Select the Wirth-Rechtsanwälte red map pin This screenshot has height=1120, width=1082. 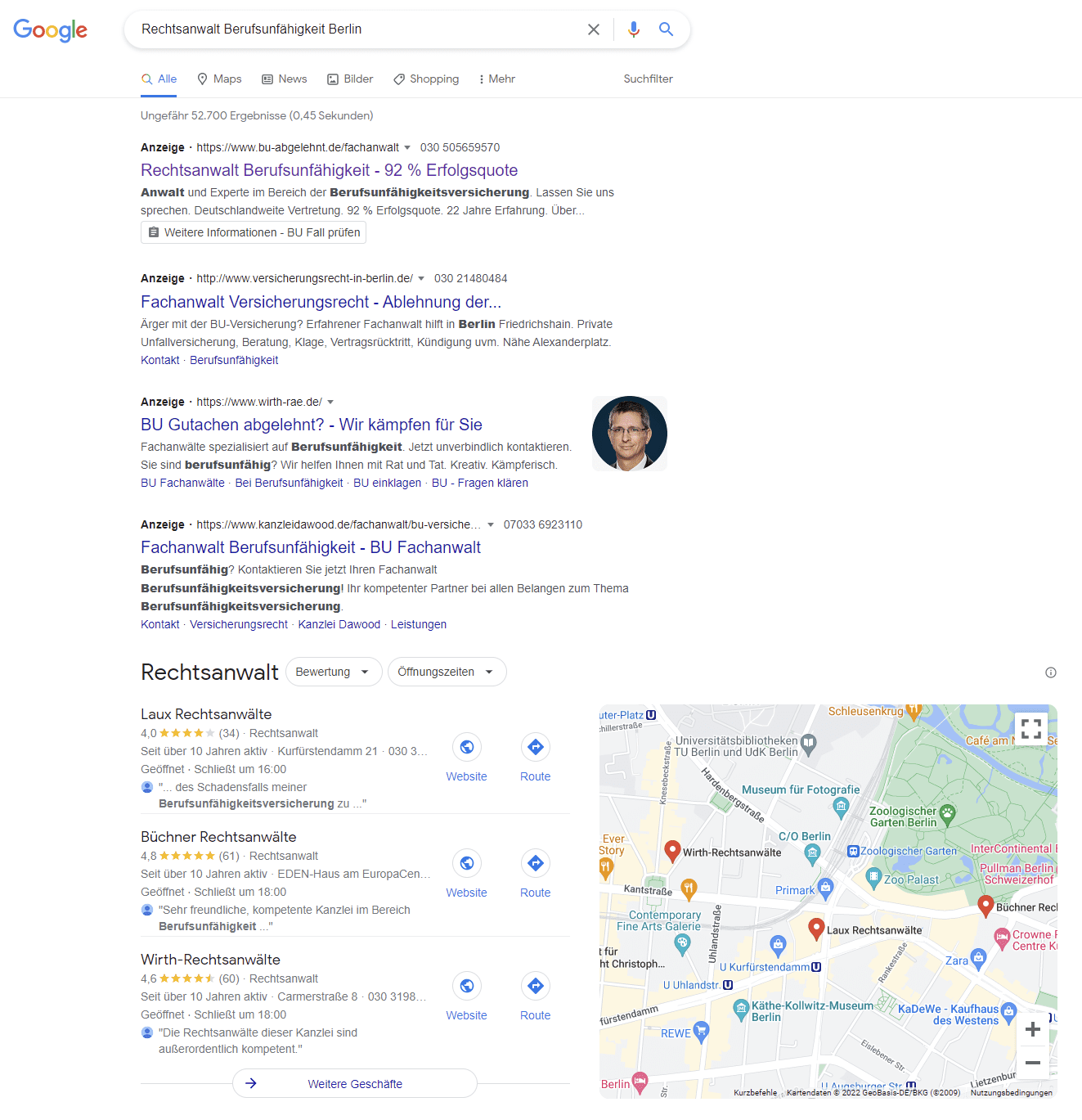672,851
